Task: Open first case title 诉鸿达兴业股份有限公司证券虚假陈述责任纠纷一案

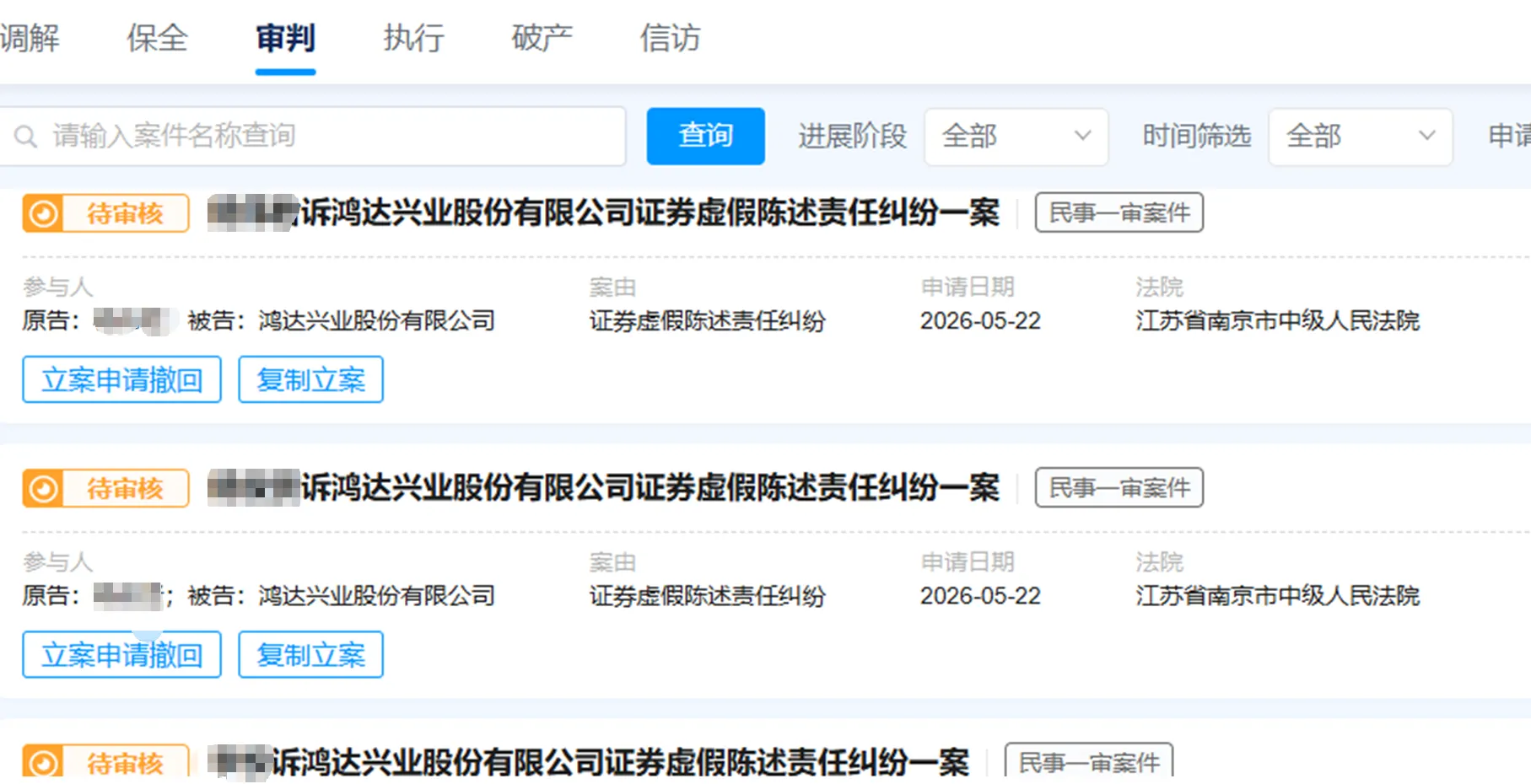Action: pos(650,212)
